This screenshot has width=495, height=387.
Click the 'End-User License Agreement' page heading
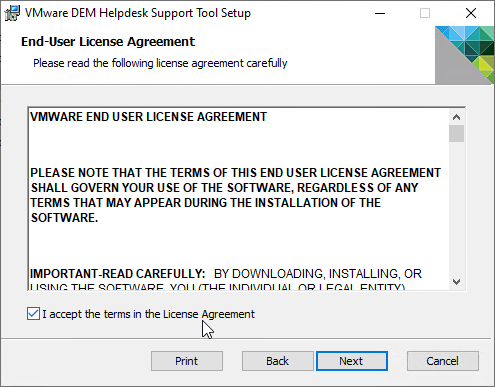108,42
